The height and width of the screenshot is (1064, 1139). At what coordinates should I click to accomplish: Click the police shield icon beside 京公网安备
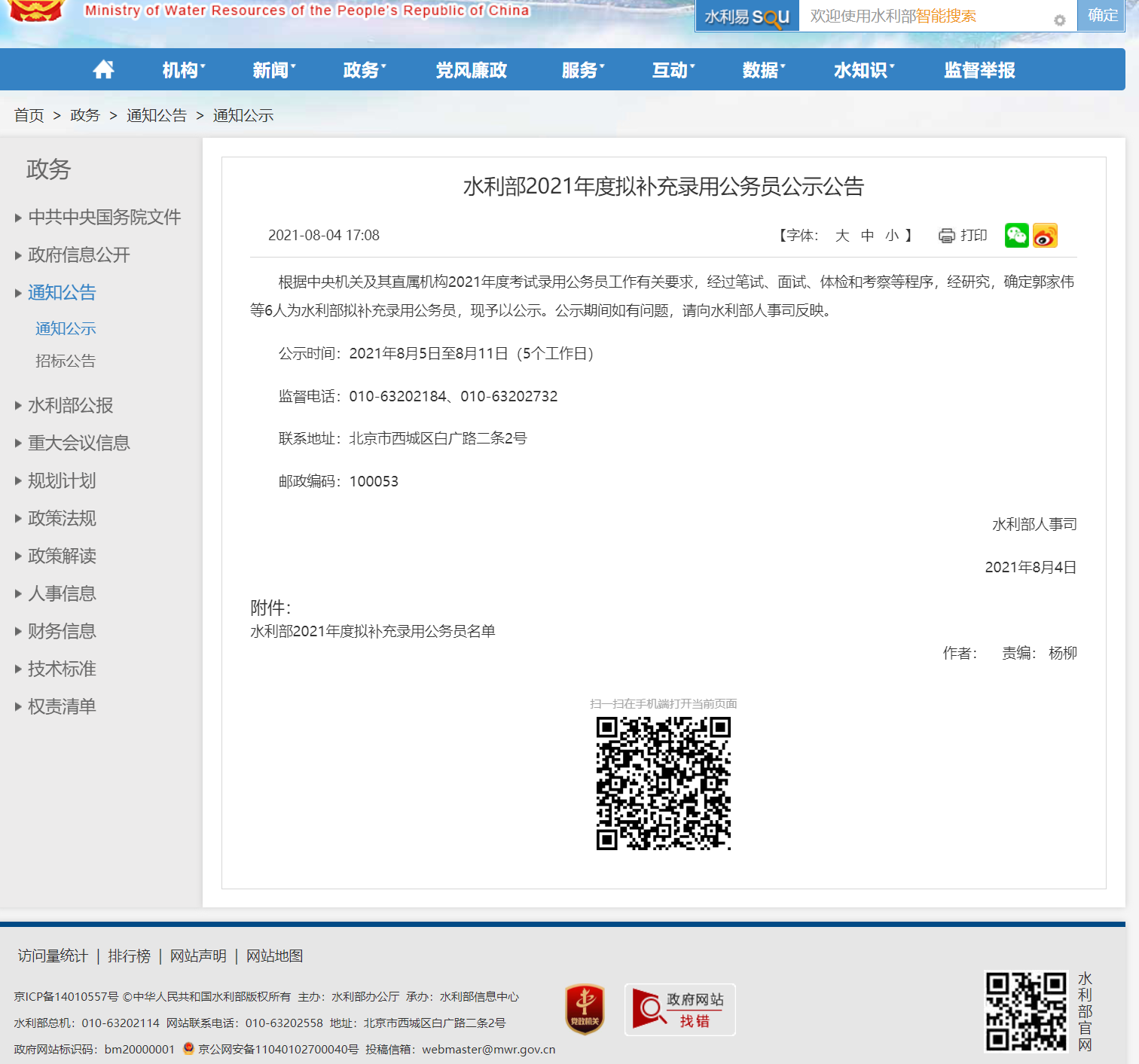(x=188, y=1048)
